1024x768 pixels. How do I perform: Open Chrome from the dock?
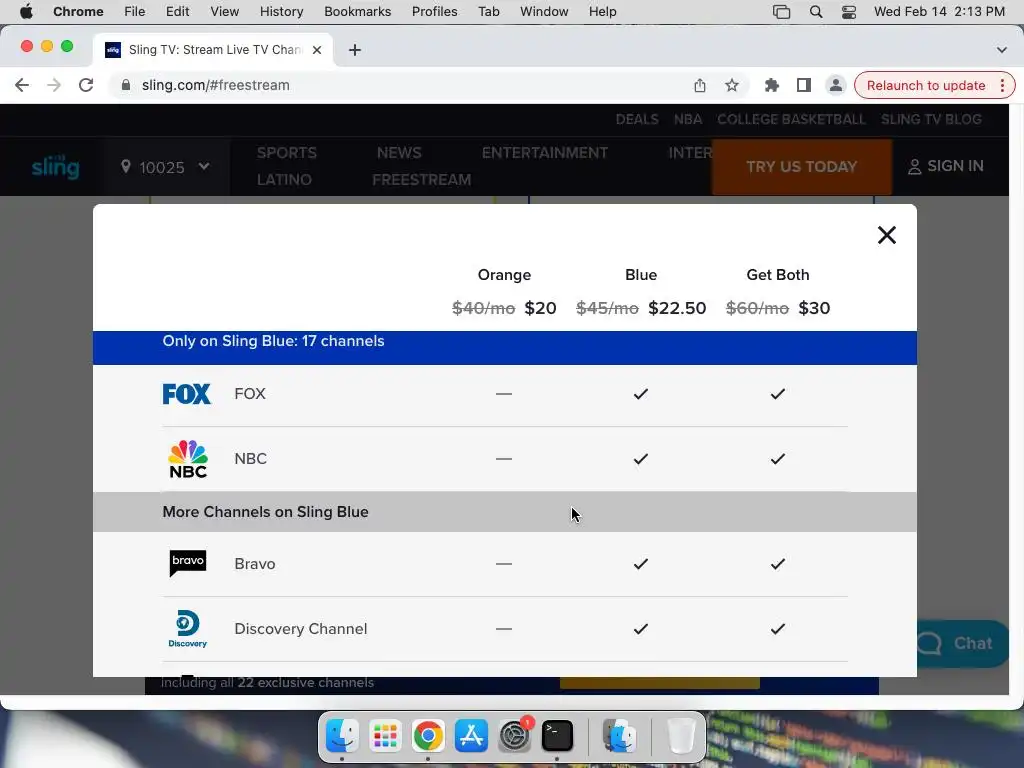[428, 736]
